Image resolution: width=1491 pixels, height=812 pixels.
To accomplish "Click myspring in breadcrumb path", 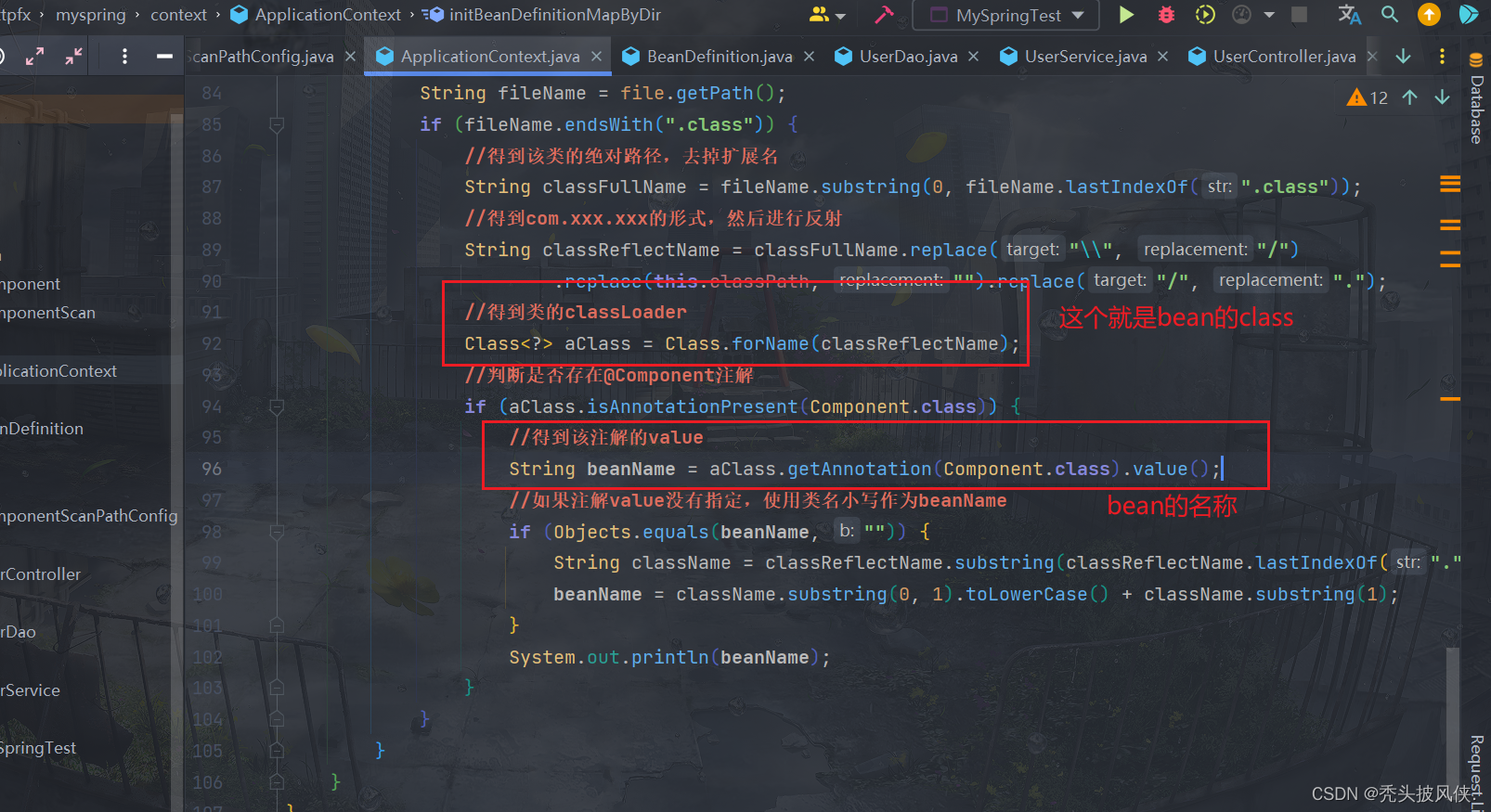I will click(x=90, y=15).
